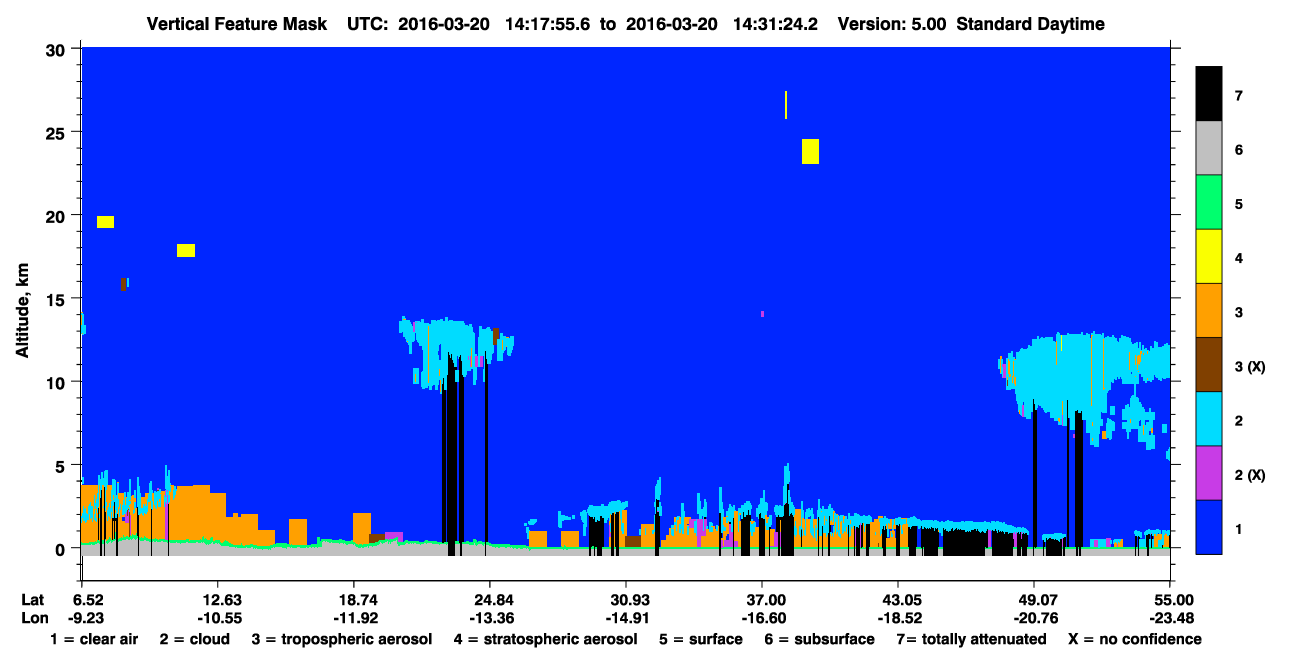Viewport: 1300px width, 667px height.
Task: Click the green surface swatch labeled 5
Action: tap(1209, 202)
